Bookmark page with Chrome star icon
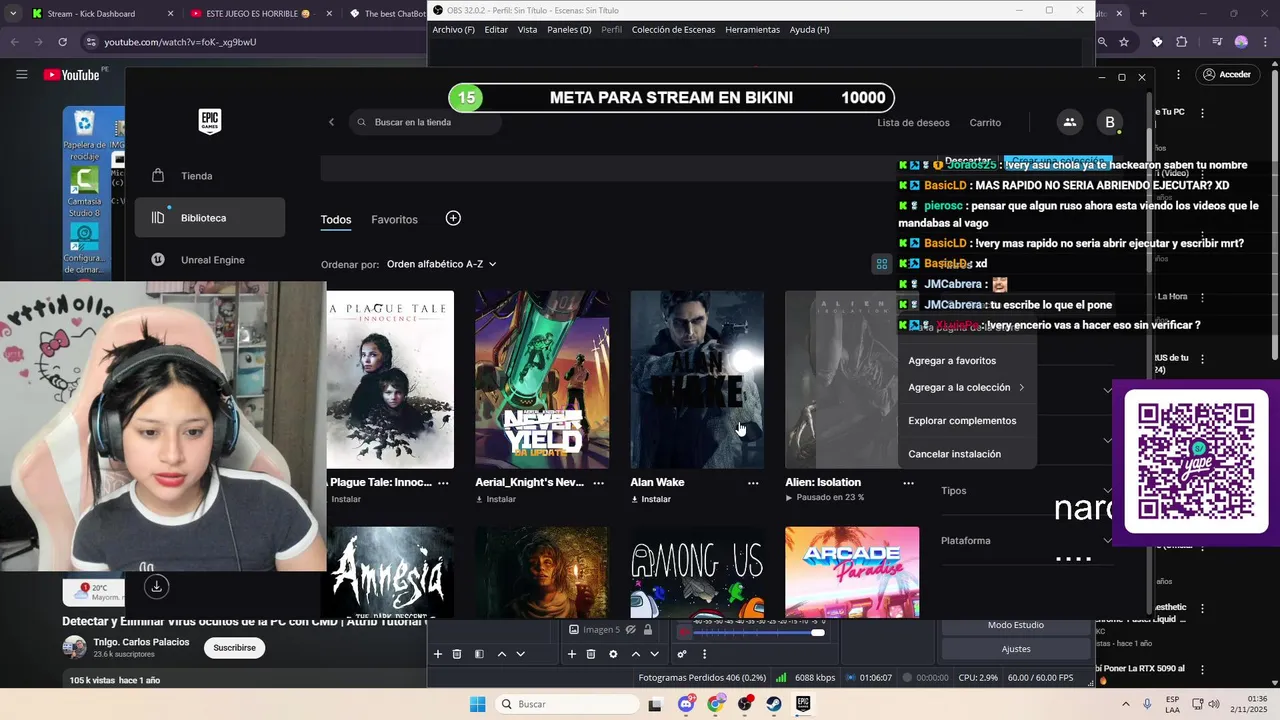Screen dimensions: 1280x720 click(1124, 42)
